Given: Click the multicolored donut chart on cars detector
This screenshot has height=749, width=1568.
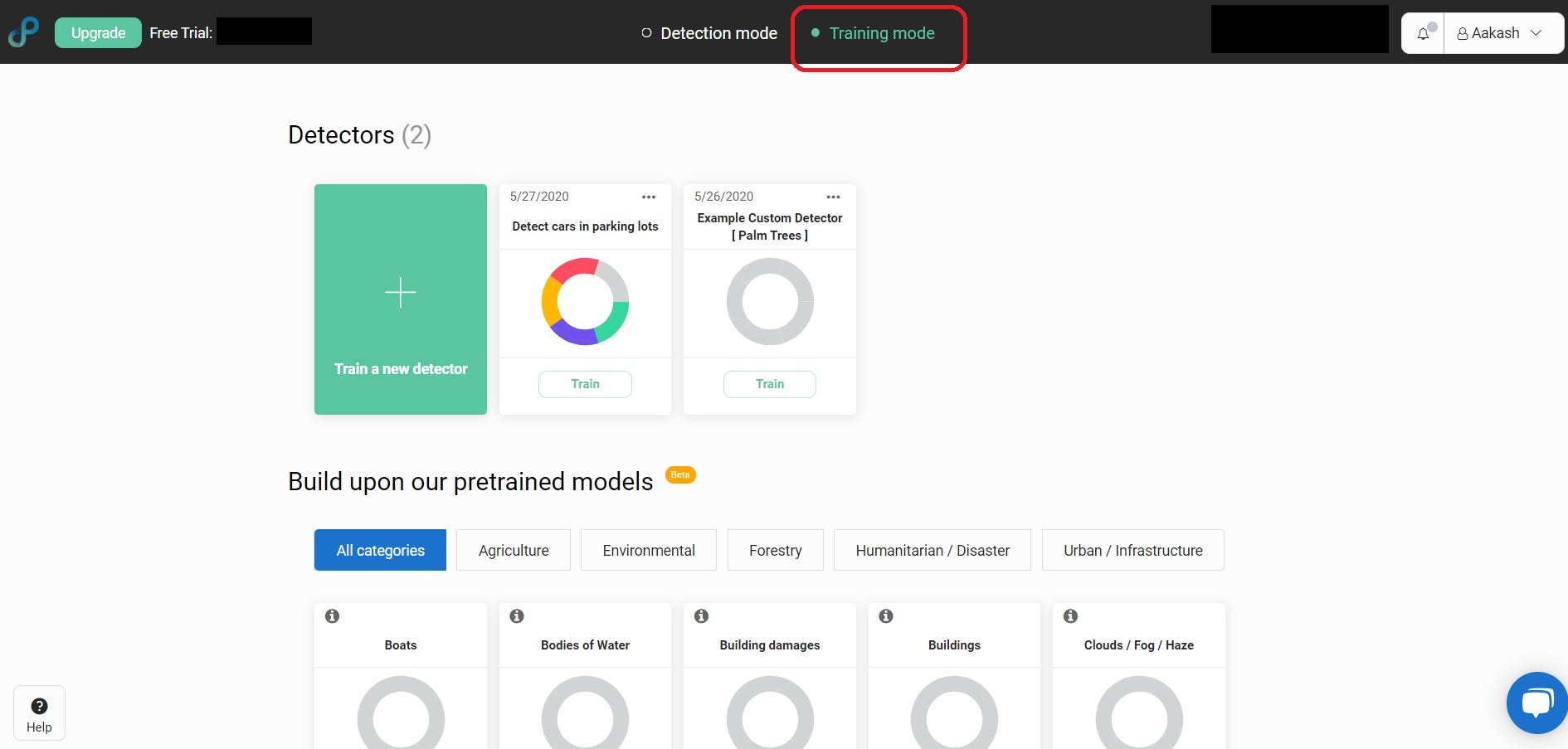Looking at the screenshot, I should [x=585, y=301].
